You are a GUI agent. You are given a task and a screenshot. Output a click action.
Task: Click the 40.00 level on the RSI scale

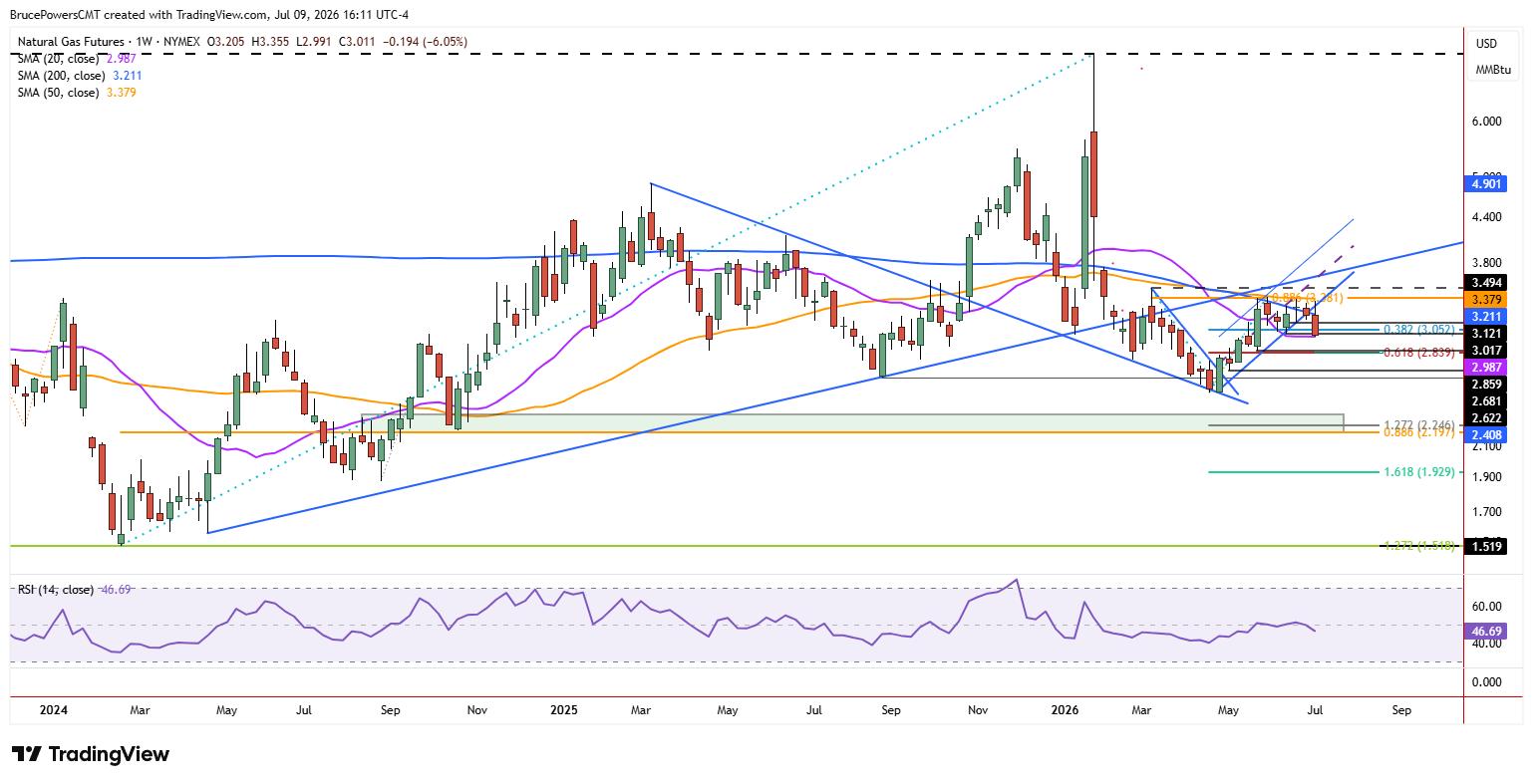click(1487, 645)
